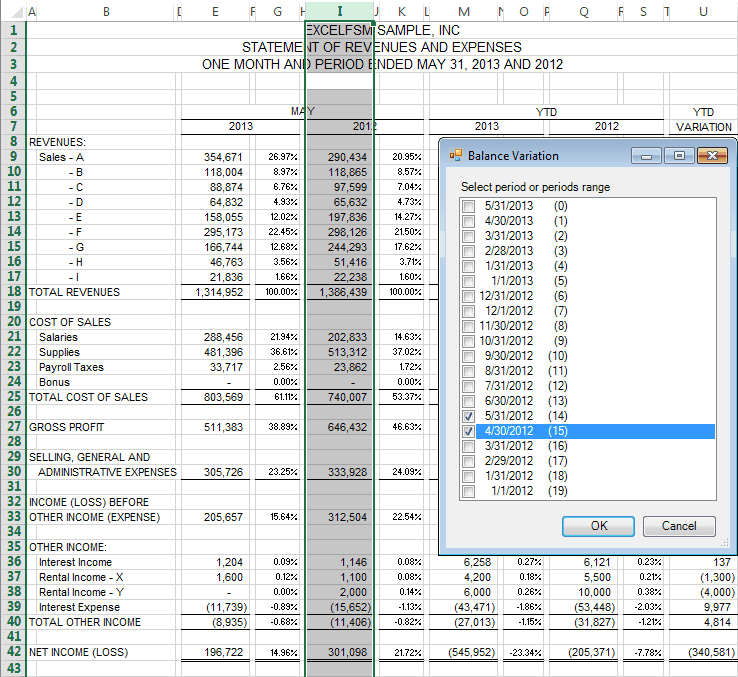The height and width of the screenshot is (677, 738).
Task: Cancel the period selection dialog
Action: coord(679,526)
